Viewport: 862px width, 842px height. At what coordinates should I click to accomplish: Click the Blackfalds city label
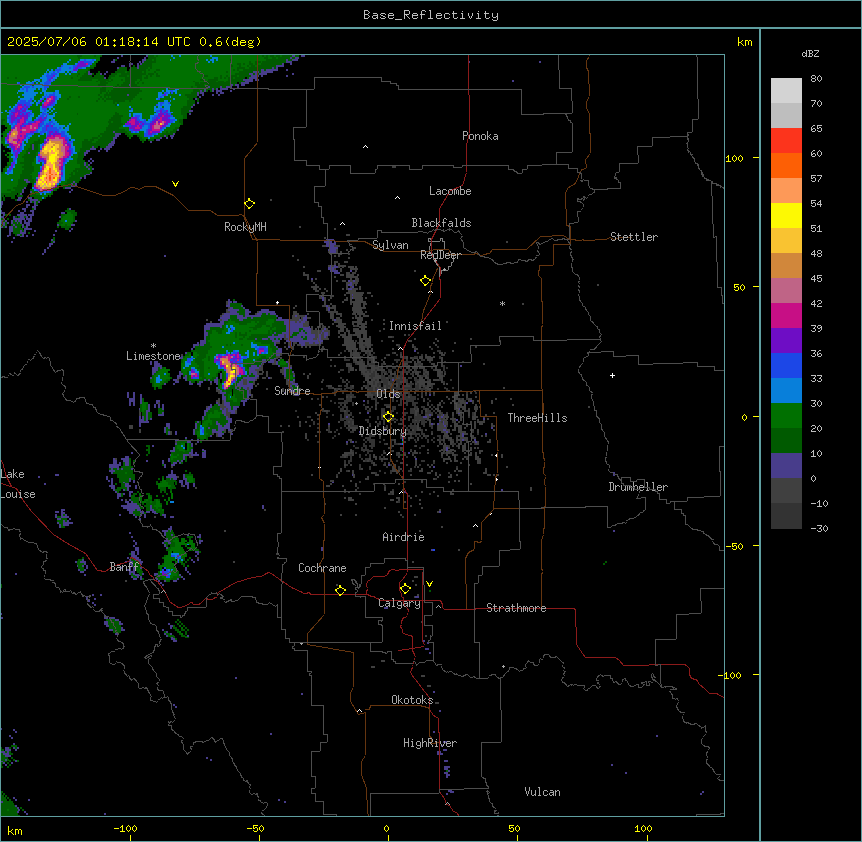click(x=441, y=223)
